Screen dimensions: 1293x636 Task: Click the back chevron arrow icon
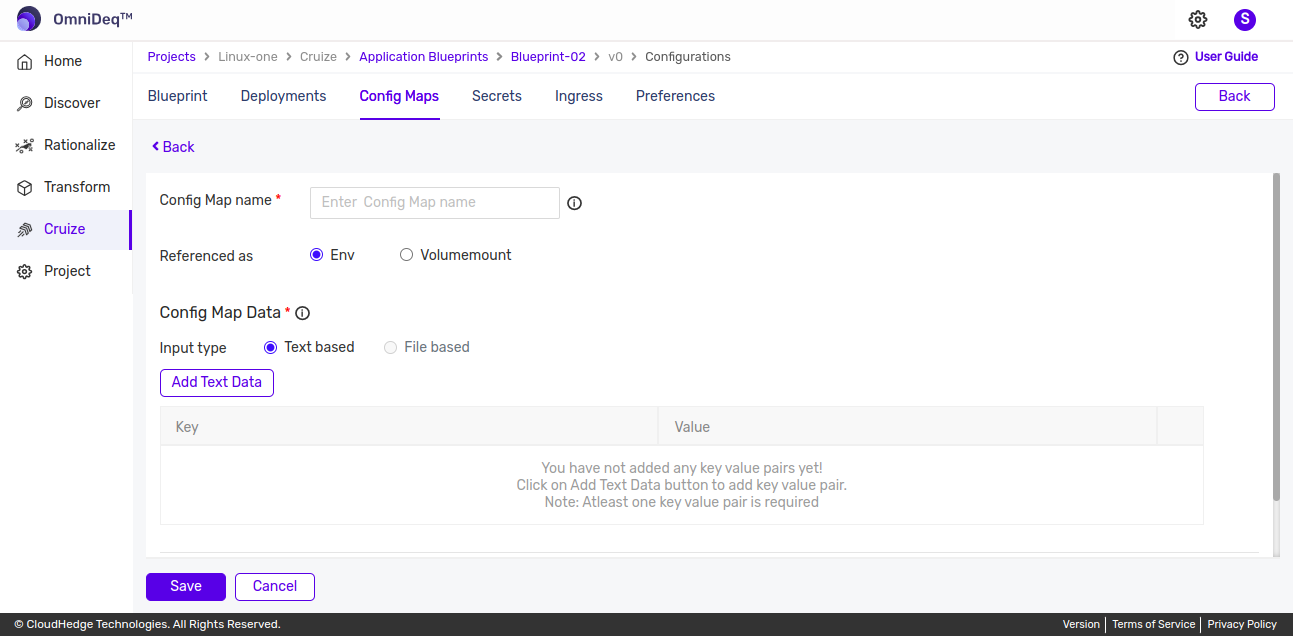pyautogui.click(x=155, y=146)
